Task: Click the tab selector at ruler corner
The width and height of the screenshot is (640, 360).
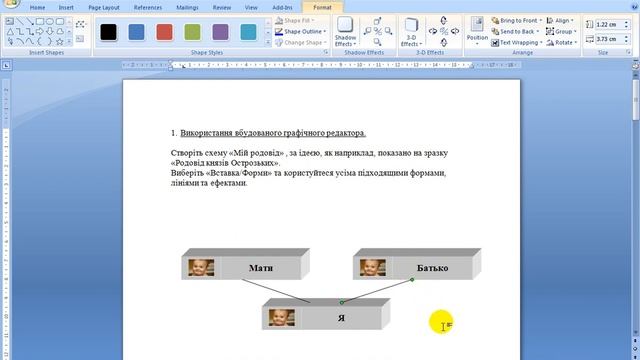Action: [6, 65]
